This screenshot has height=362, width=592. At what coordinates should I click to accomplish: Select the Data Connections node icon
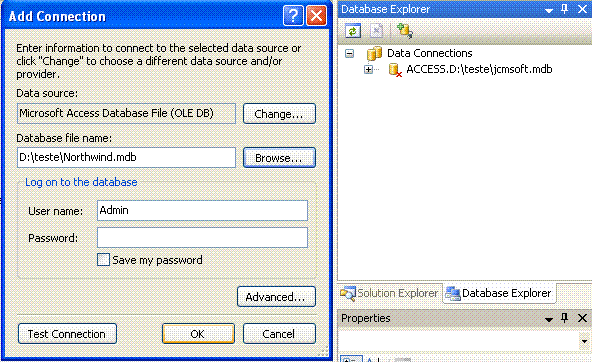374,53
